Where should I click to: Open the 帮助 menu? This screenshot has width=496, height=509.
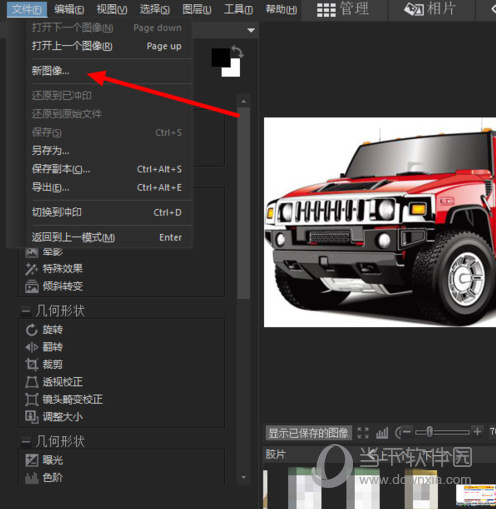click(281, 9)
